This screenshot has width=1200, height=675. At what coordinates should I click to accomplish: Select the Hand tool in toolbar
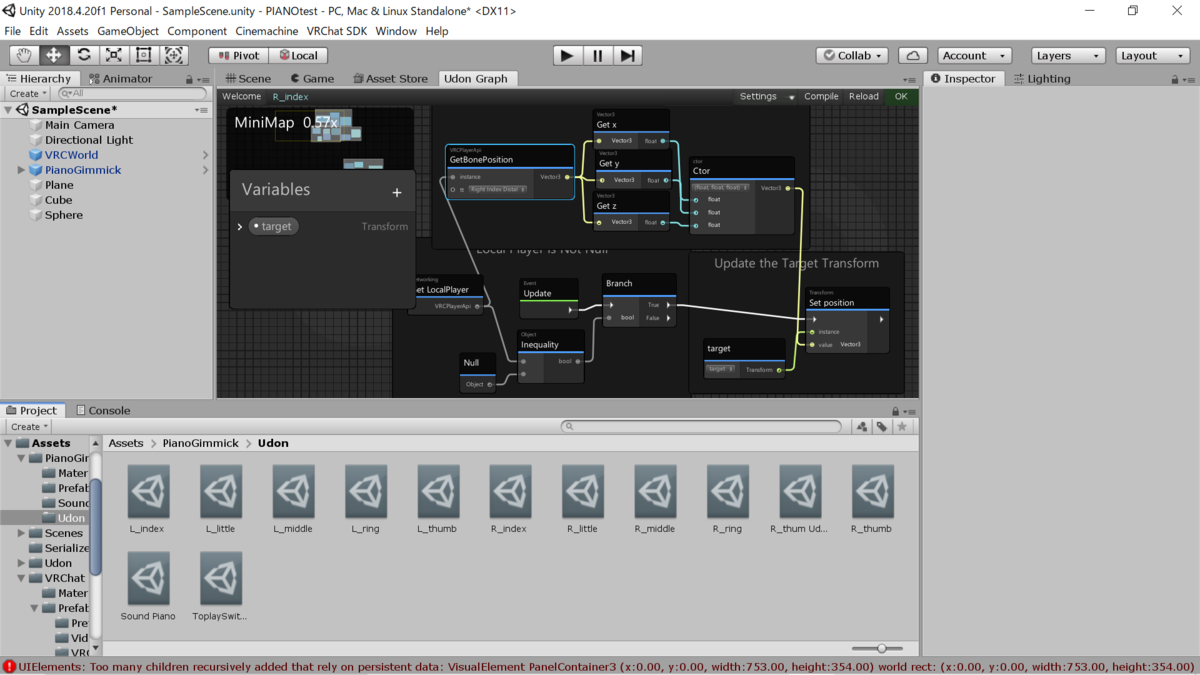[24, 55]
